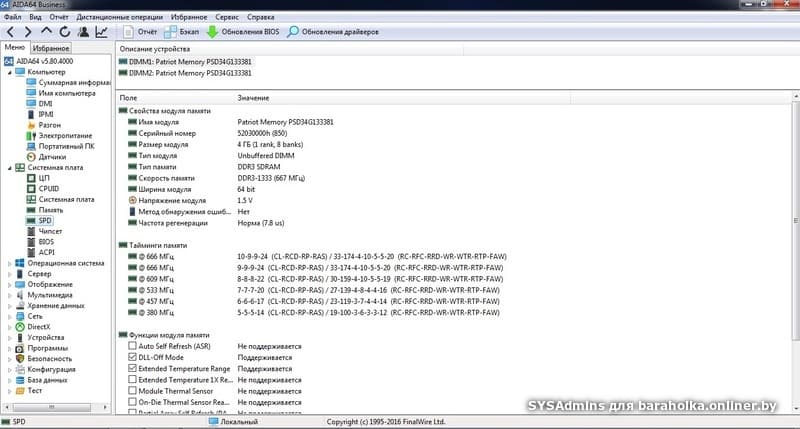Image resolution: width=800 pixels, height=429 pixels.
Task: Open the Отчёт menu in menu bar
Action: (x=59, y=17)
